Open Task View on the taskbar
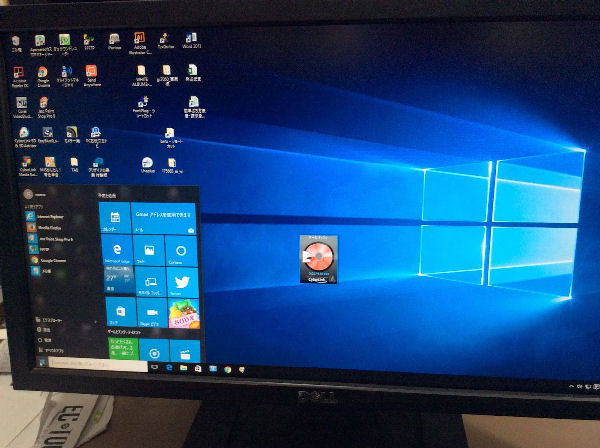 click(154, 367)
